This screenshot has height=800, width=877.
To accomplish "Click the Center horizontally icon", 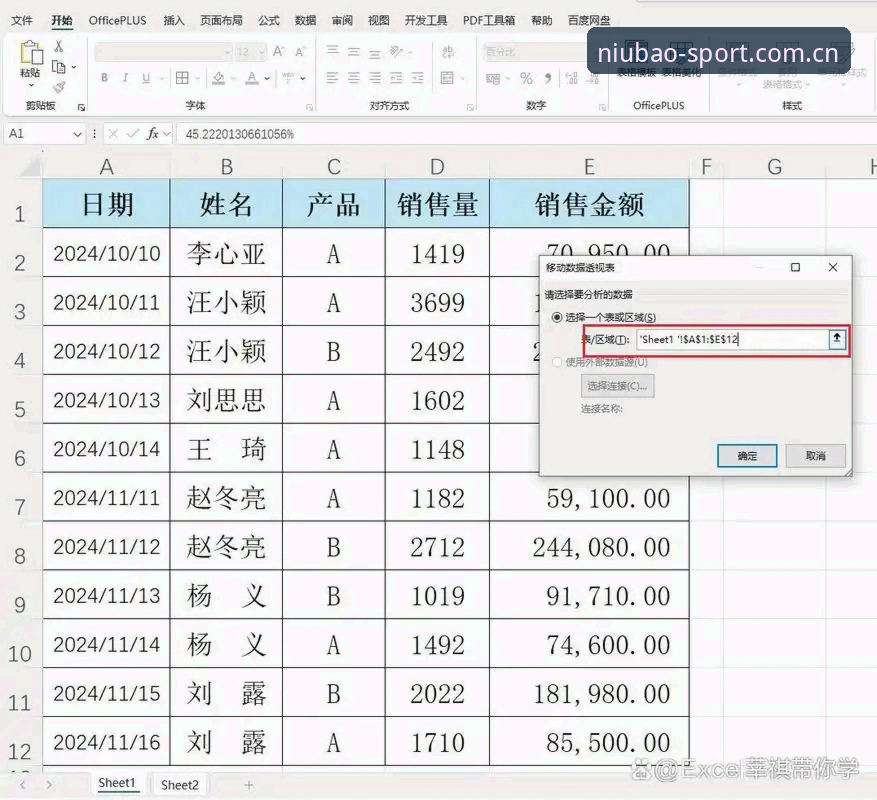I will [x=353, y=78].
